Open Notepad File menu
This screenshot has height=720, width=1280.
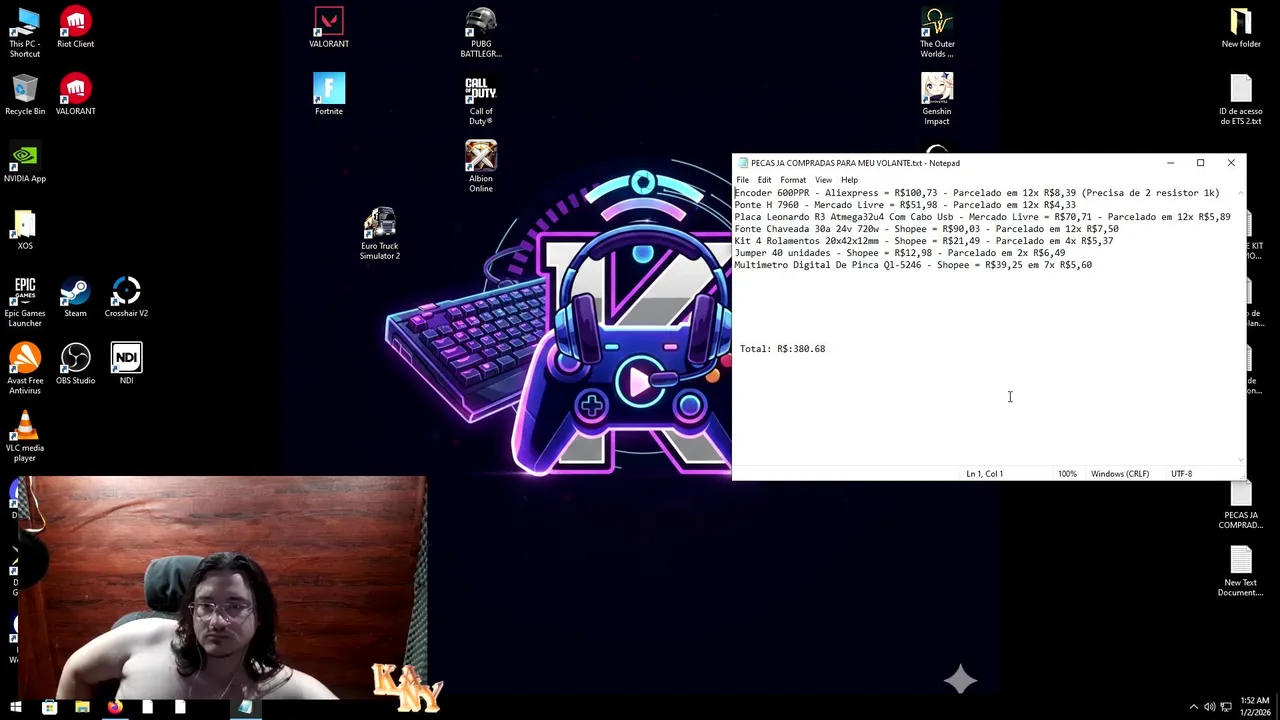point(742,180)
